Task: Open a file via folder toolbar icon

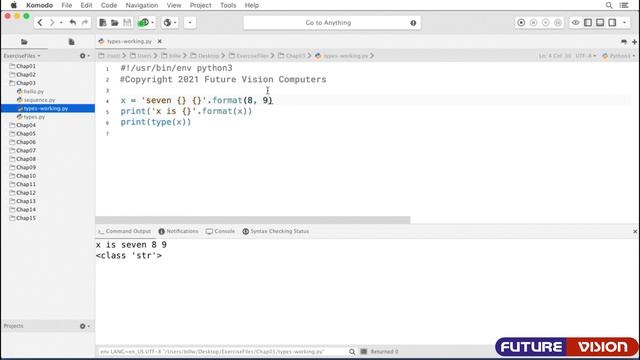Action: click(x=115, y=22)
